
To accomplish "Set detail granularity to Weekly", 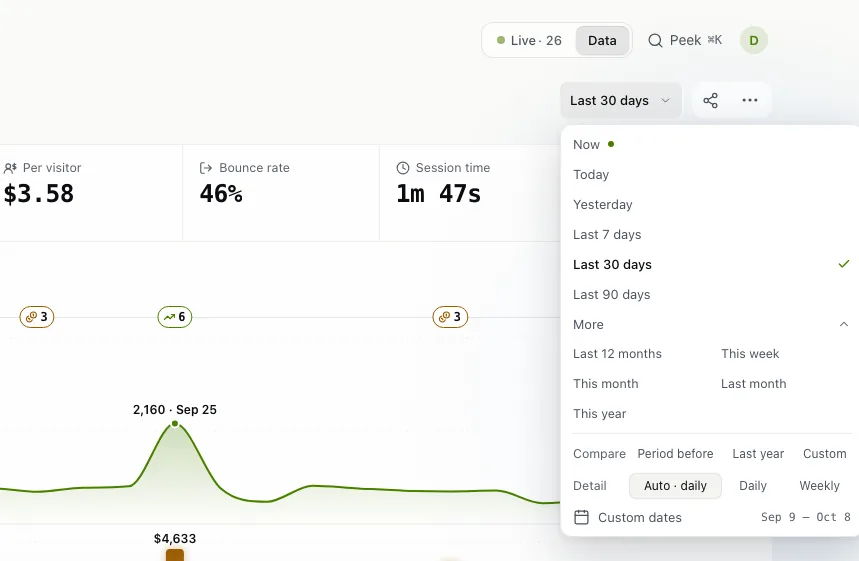I will click(819, 486).
